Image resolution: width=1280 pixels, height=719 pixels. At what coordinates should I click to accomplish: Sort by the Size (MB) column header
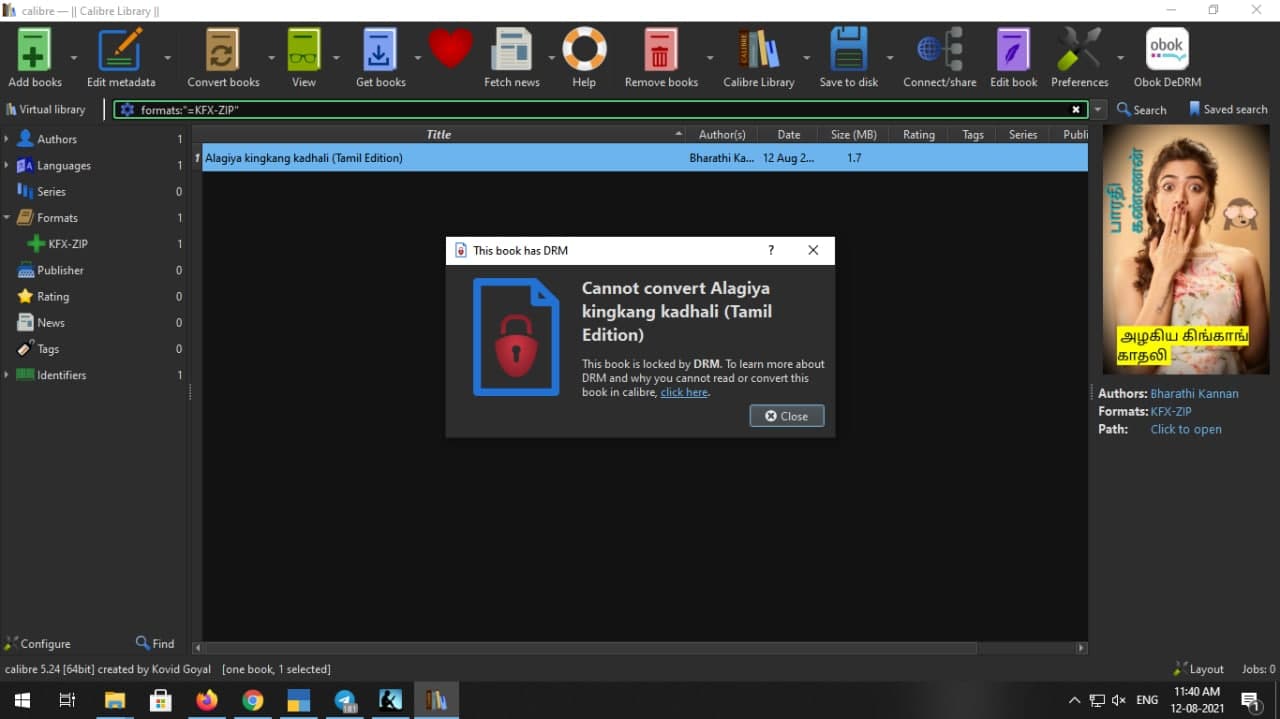(853, 134)
